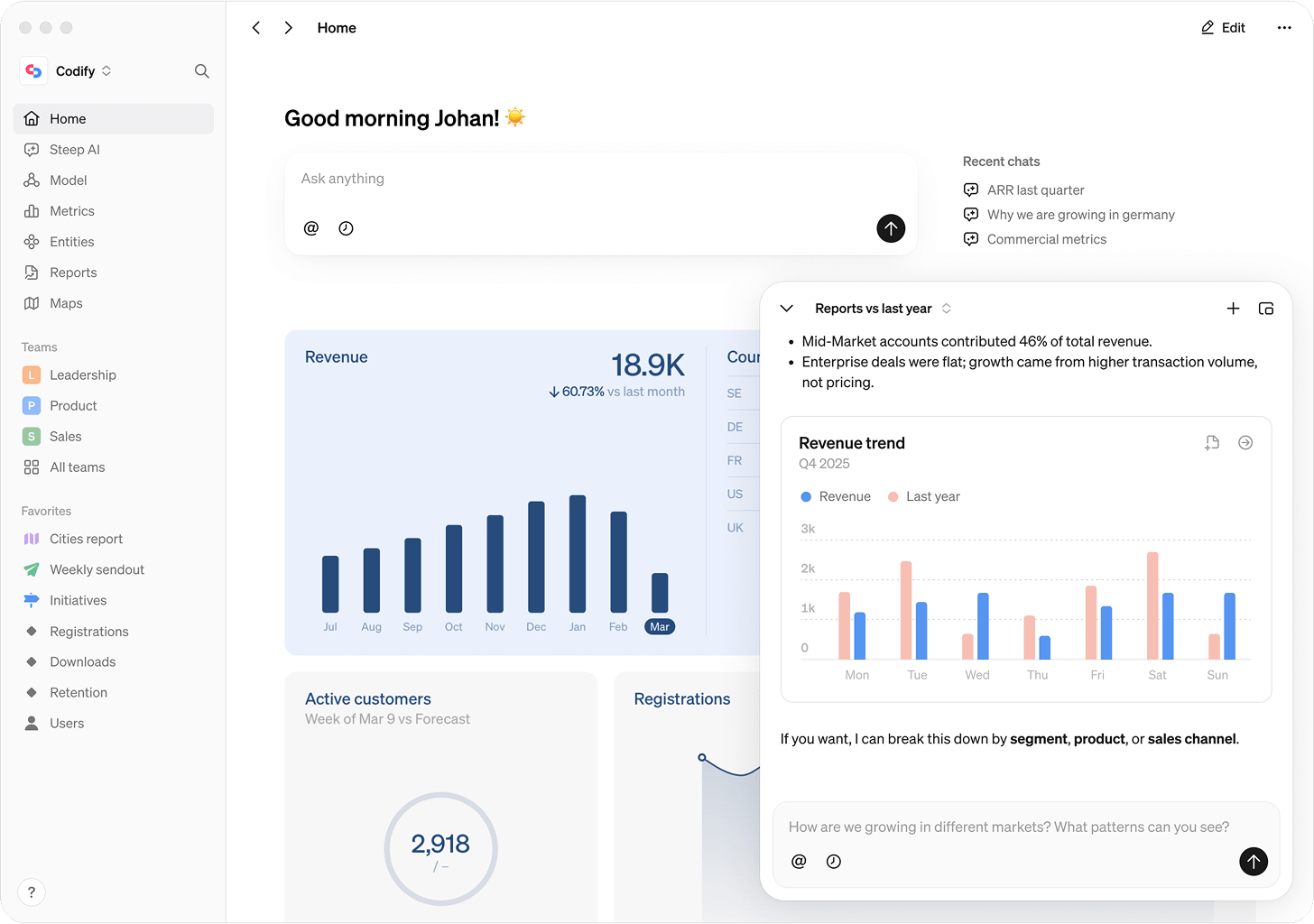Send chat panel message with arrow button
Screen dimensions: 1314x924
click(x=1253, y=862)
